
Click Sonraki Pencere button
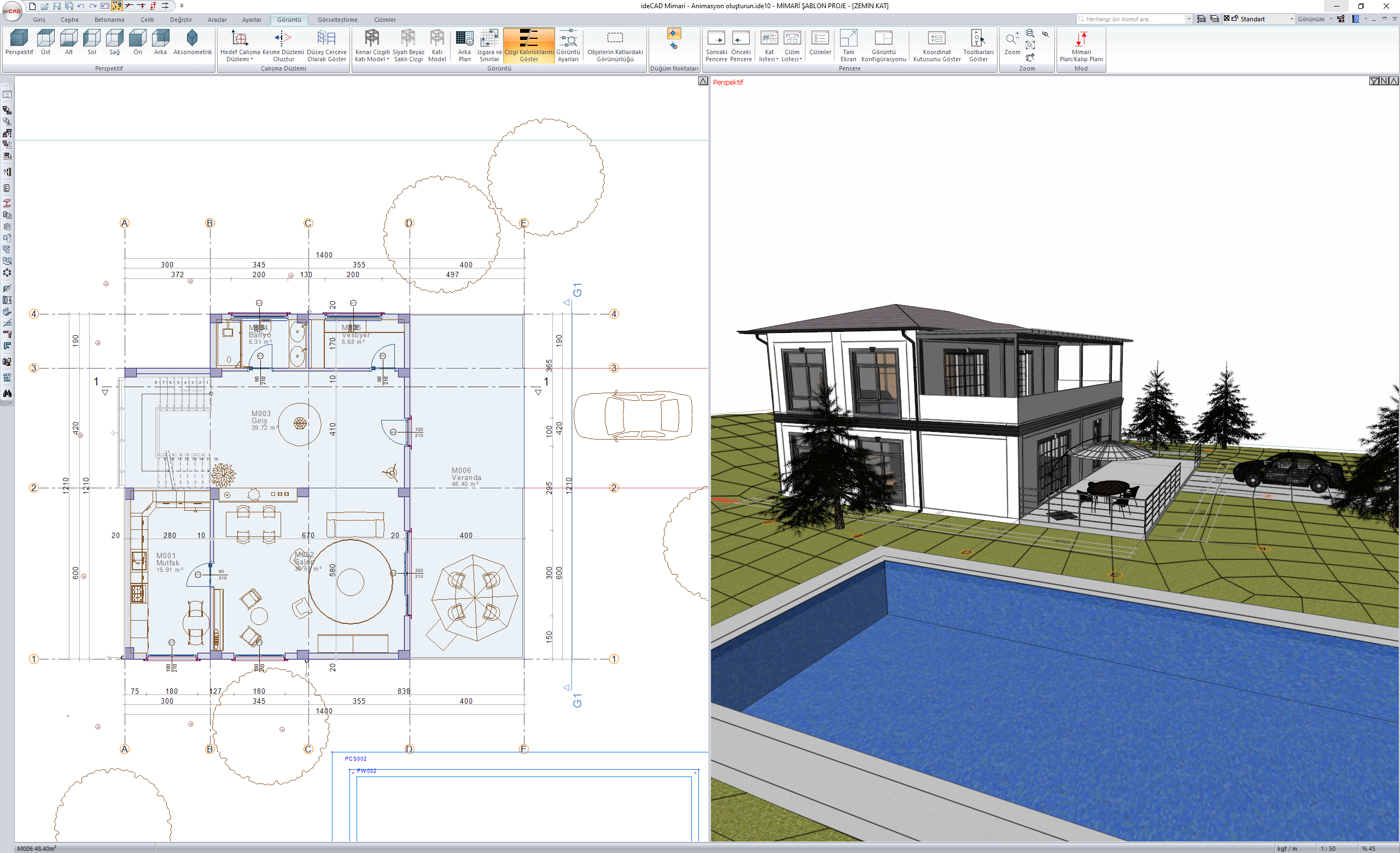[x=715, y=39]
